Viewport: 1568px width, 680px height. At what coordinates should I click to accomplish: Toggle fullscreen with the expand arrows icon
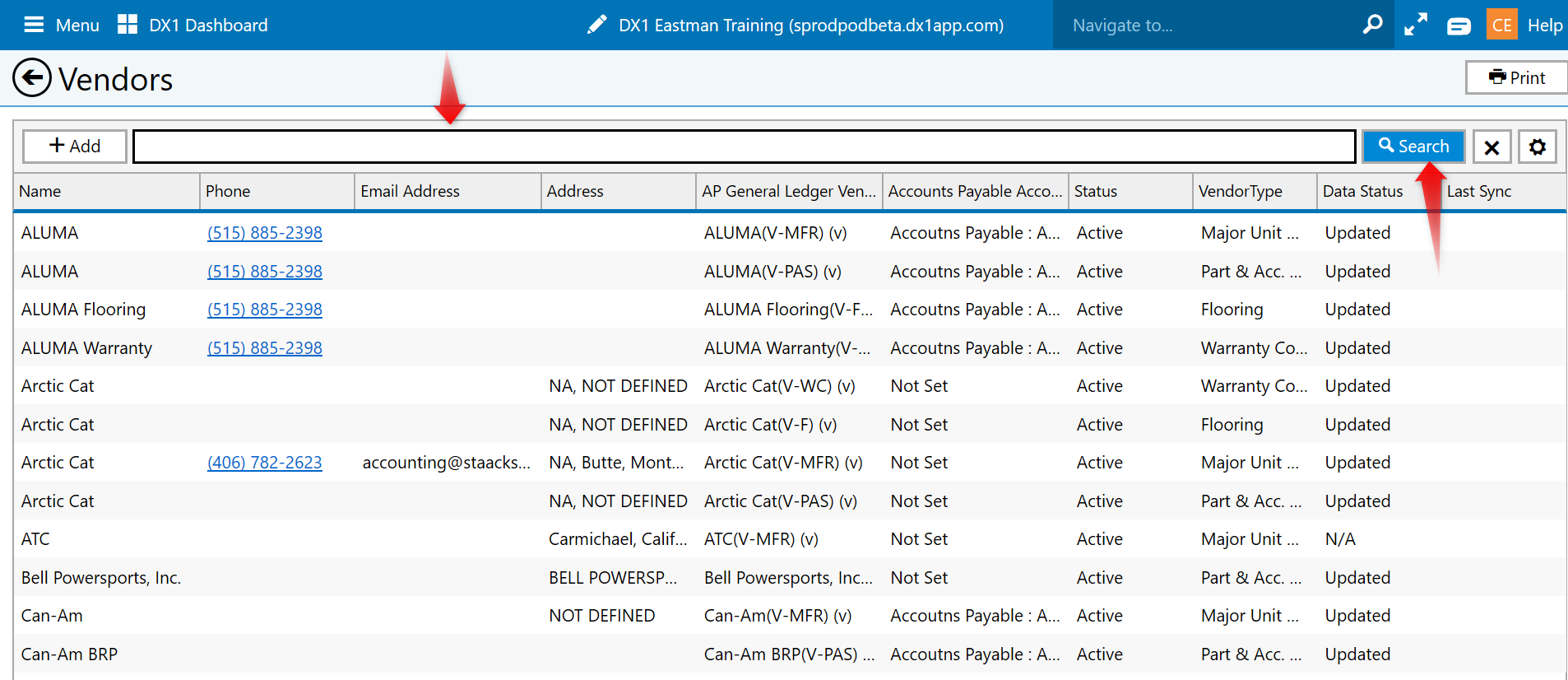pos(1416,25)
